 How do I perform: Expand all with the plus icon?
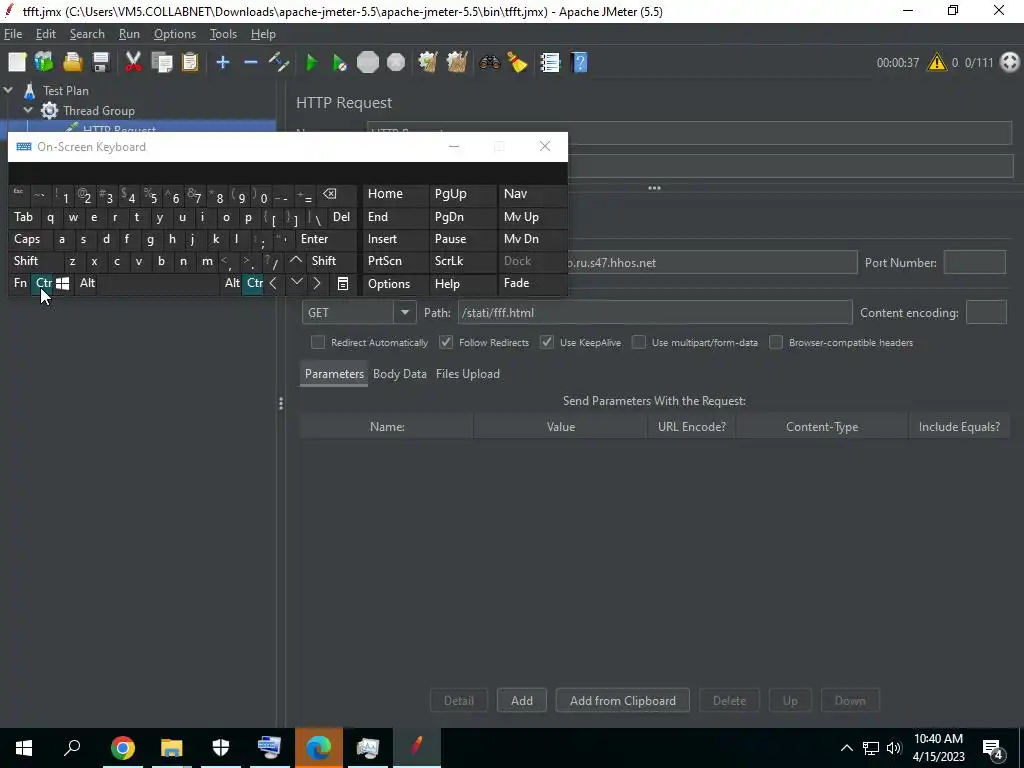coord(223,63)
